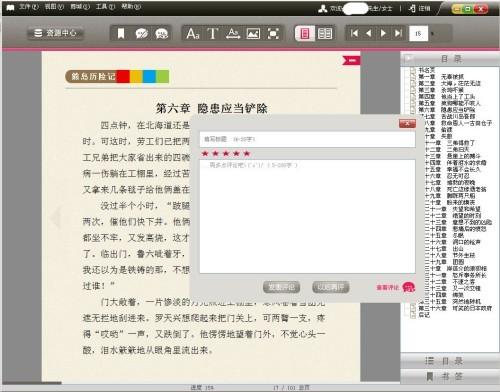Open 第二章 in the contents list

[x=450, y=83]
